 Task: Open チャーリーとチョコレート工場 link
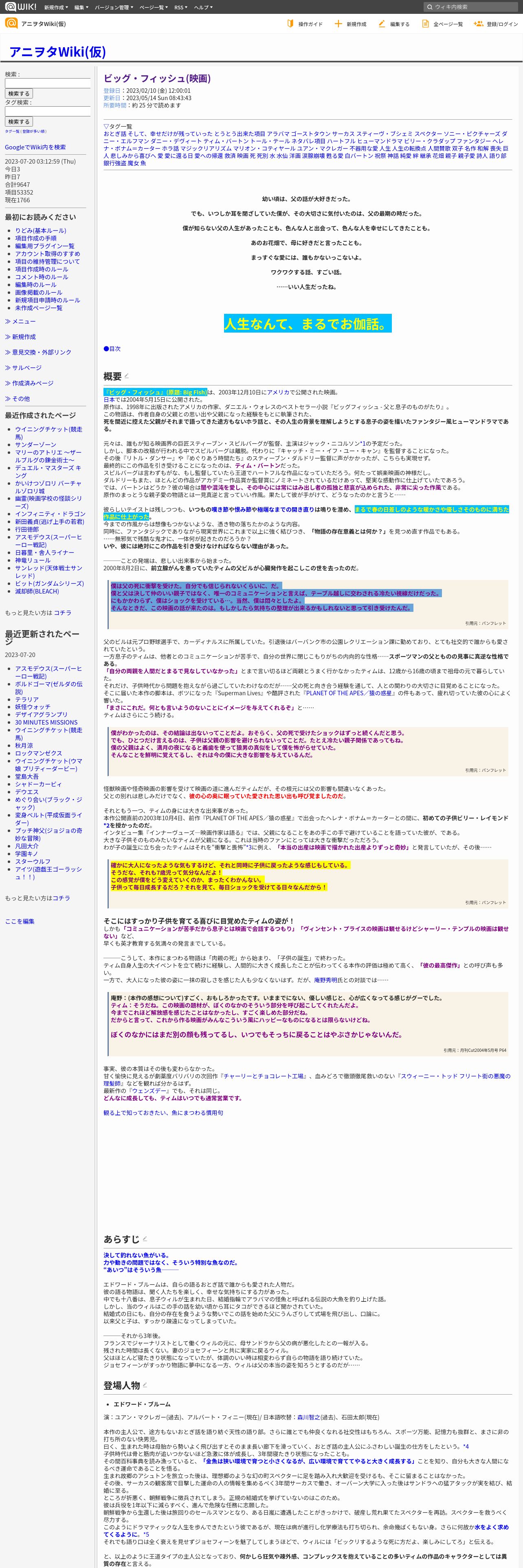264,1076
